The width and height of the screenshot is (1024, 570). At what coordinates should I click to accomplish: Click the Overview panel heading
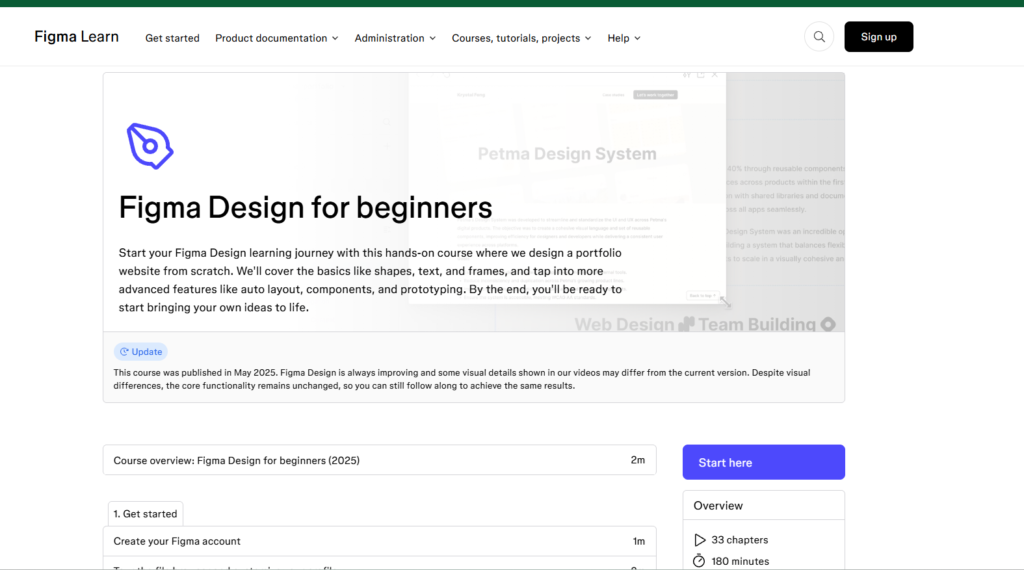pos(718,505)
